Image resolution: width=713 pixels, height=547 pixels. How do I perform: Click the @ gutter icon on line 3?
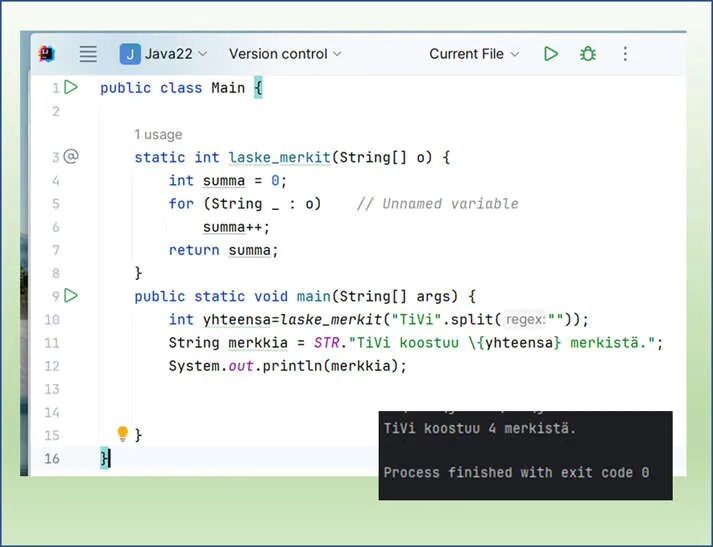71,157
